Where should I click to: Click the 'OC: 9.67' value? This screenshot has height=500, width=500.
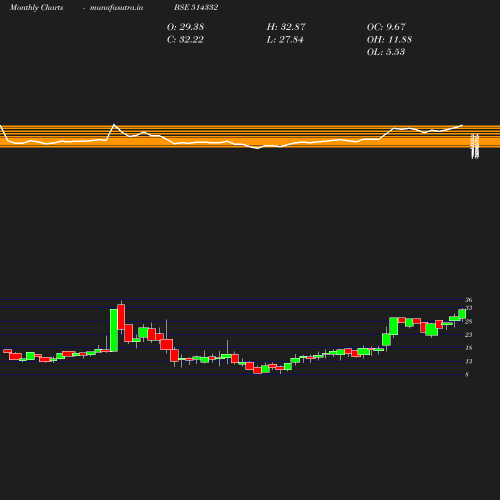(386, 27)
